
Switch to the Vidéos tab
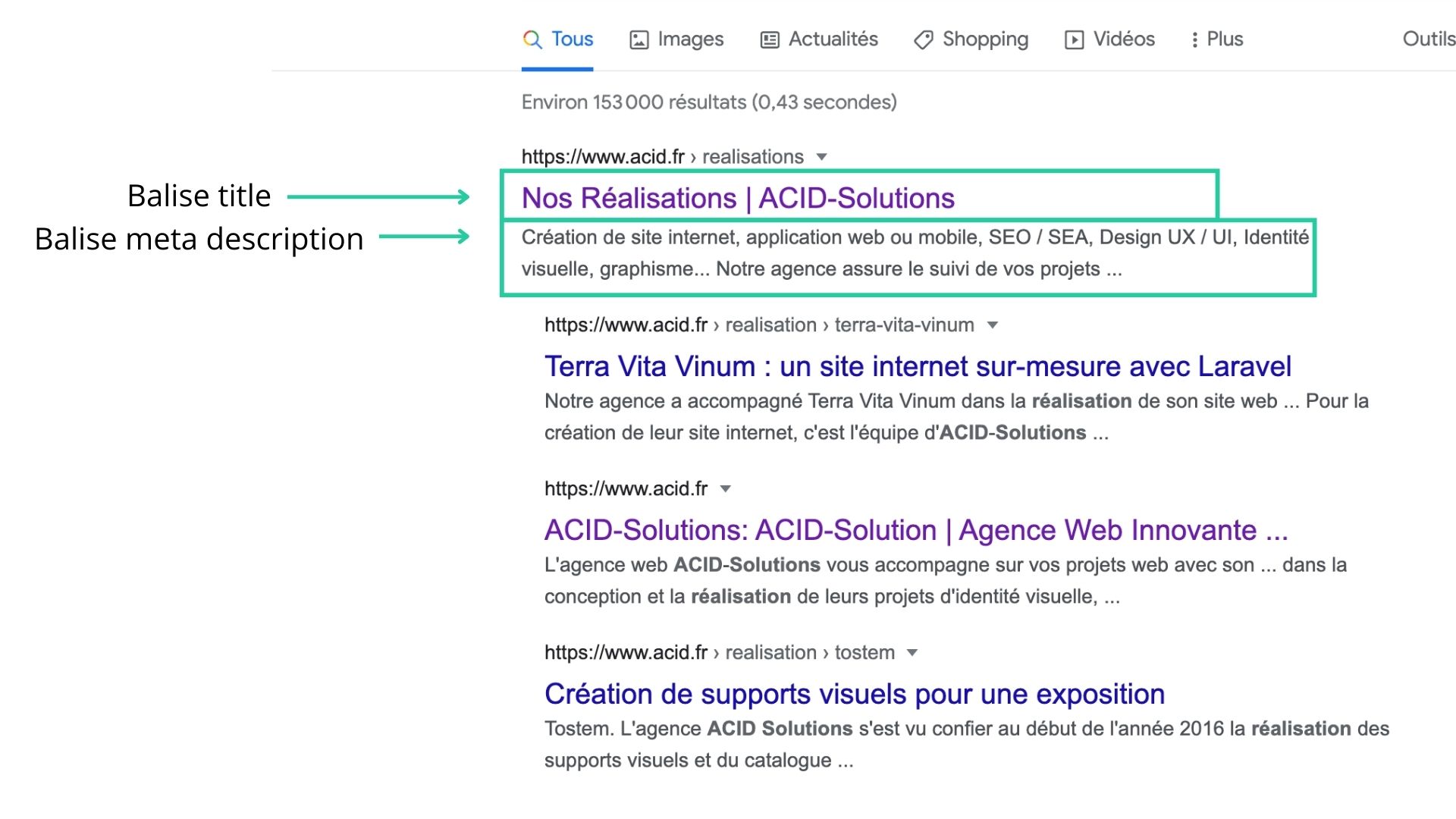click(1109, 39)
